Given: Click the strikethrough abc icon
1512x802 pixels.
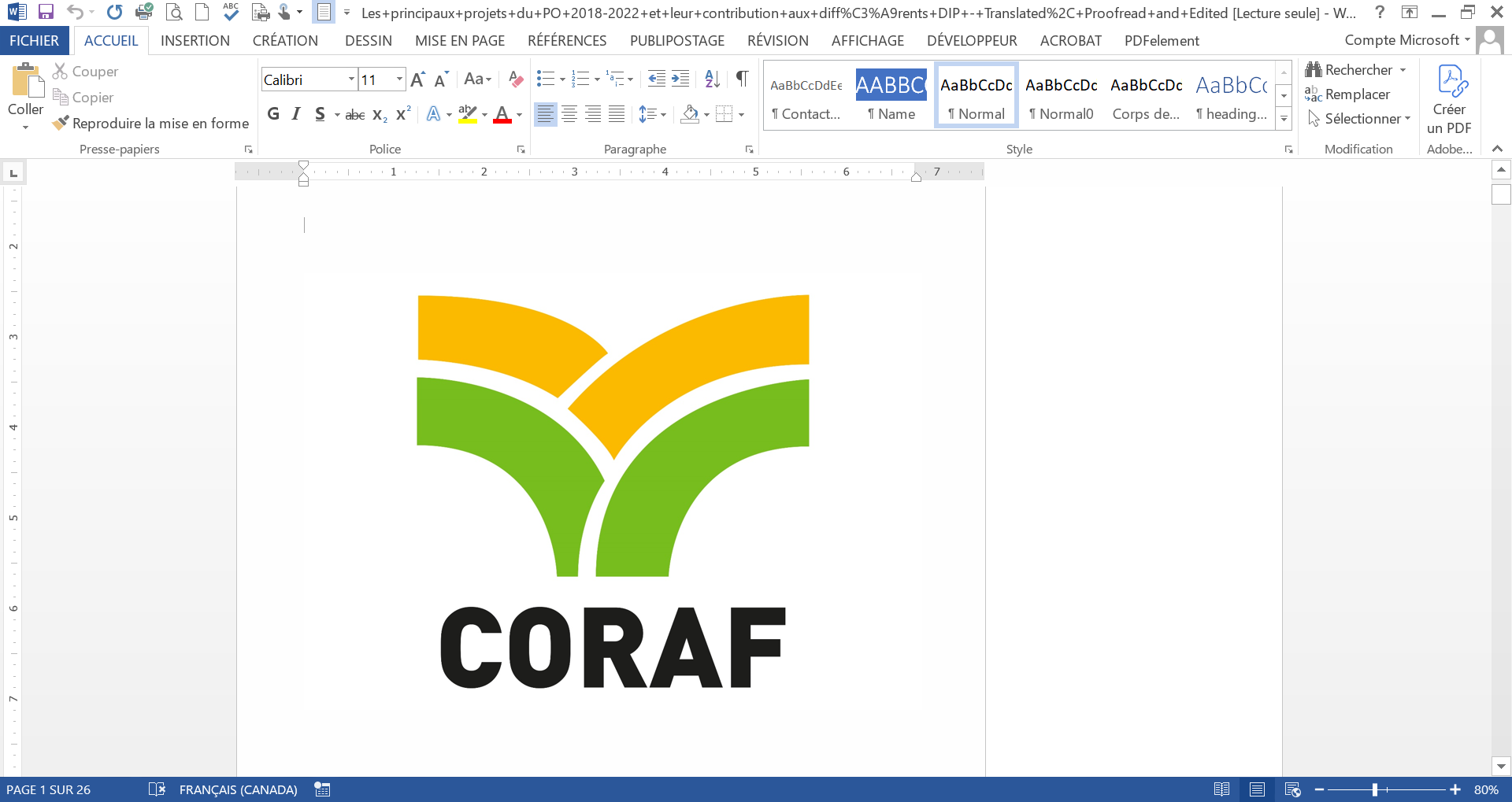Looking at the screenshot, I should tap(355, 115).
